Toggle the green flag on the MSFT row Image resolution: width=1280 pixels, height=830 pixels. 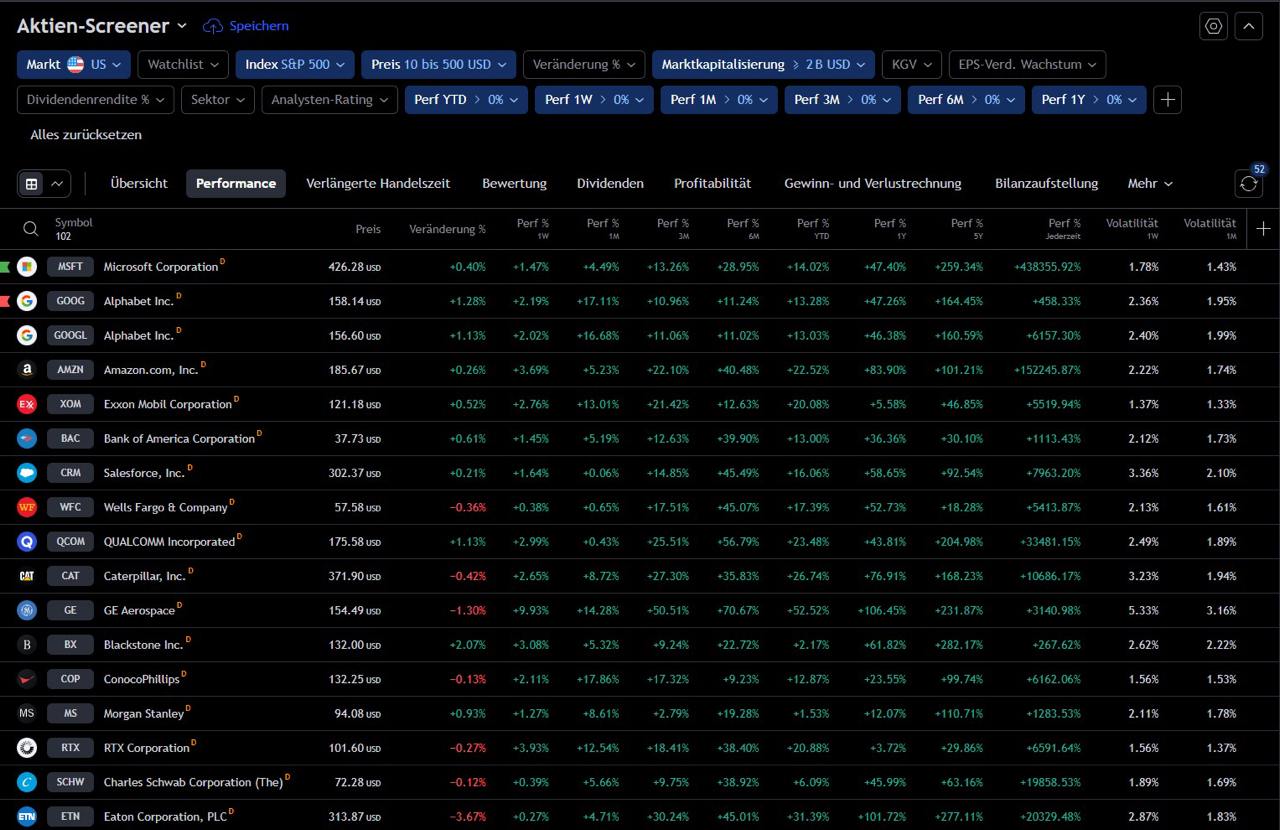[5, 267]
